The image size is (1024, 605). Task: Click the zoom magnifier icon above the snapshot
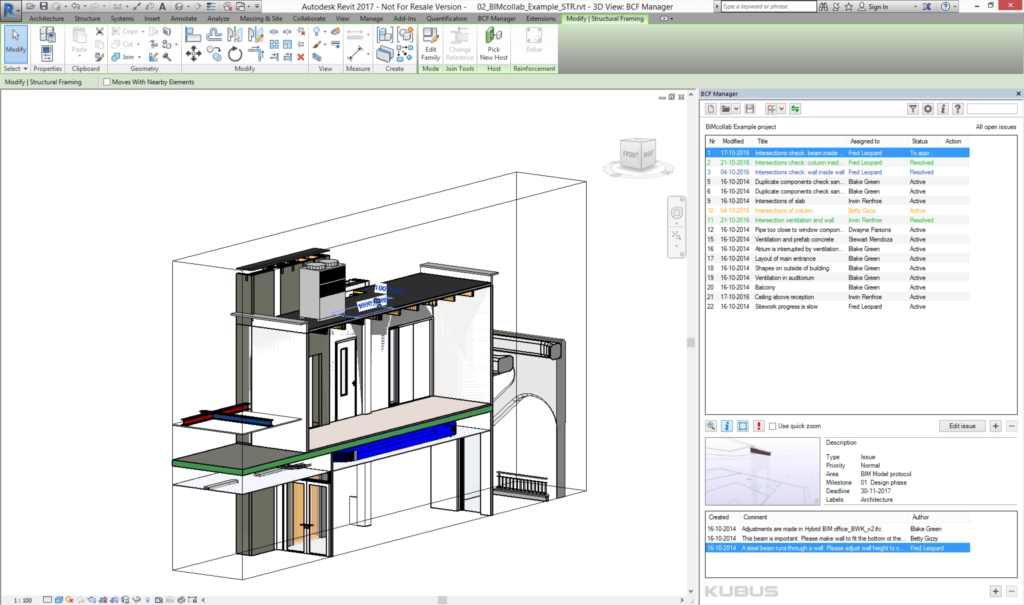point(711,426)
